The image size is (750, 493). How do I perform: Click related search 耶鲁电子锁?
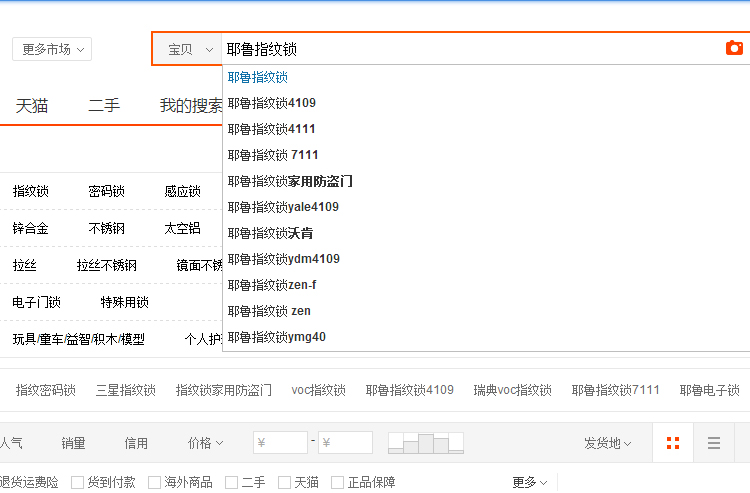click(710, 390)
